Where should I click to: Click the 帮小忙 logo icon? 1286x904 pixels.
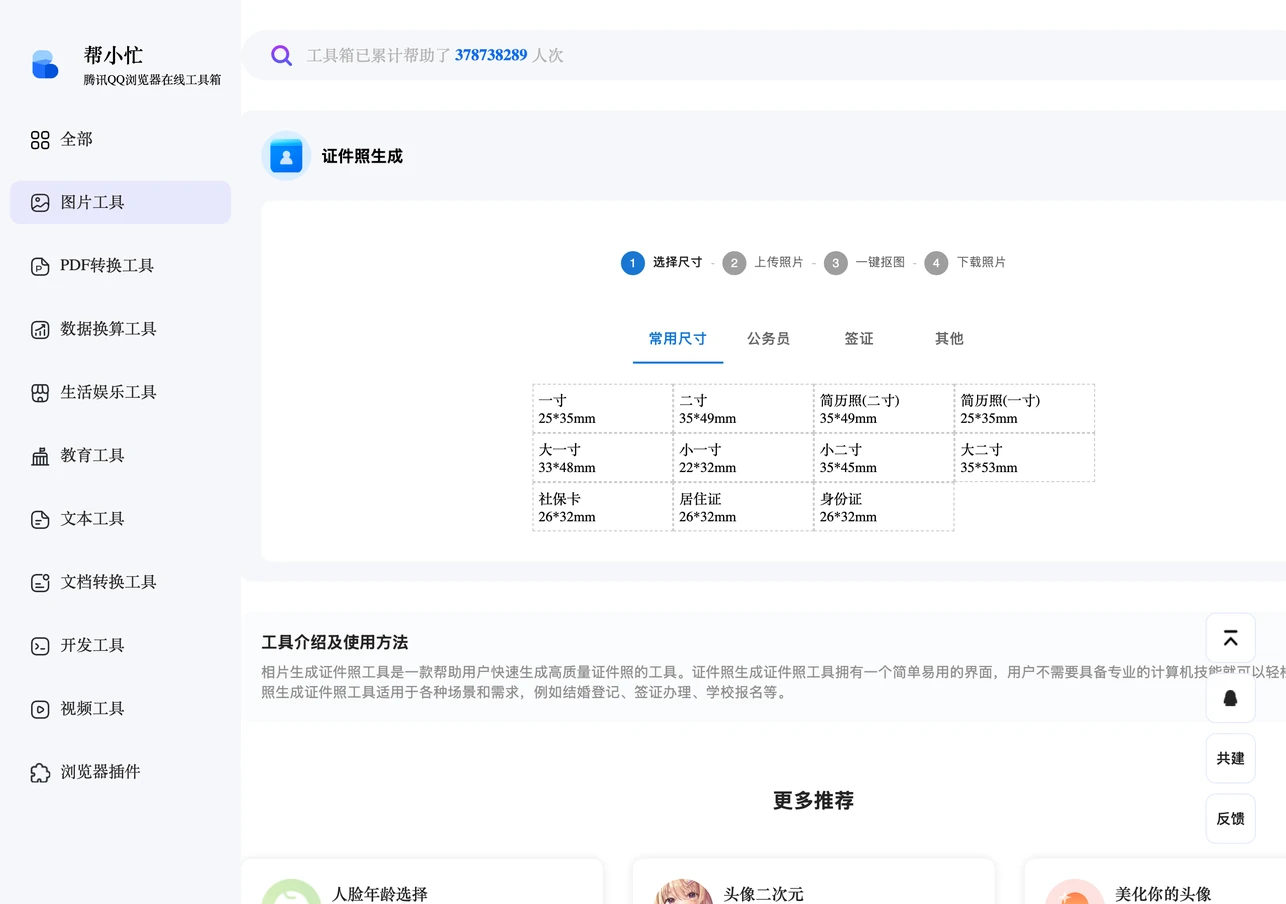pyautogui.click(x=45, y=64)
